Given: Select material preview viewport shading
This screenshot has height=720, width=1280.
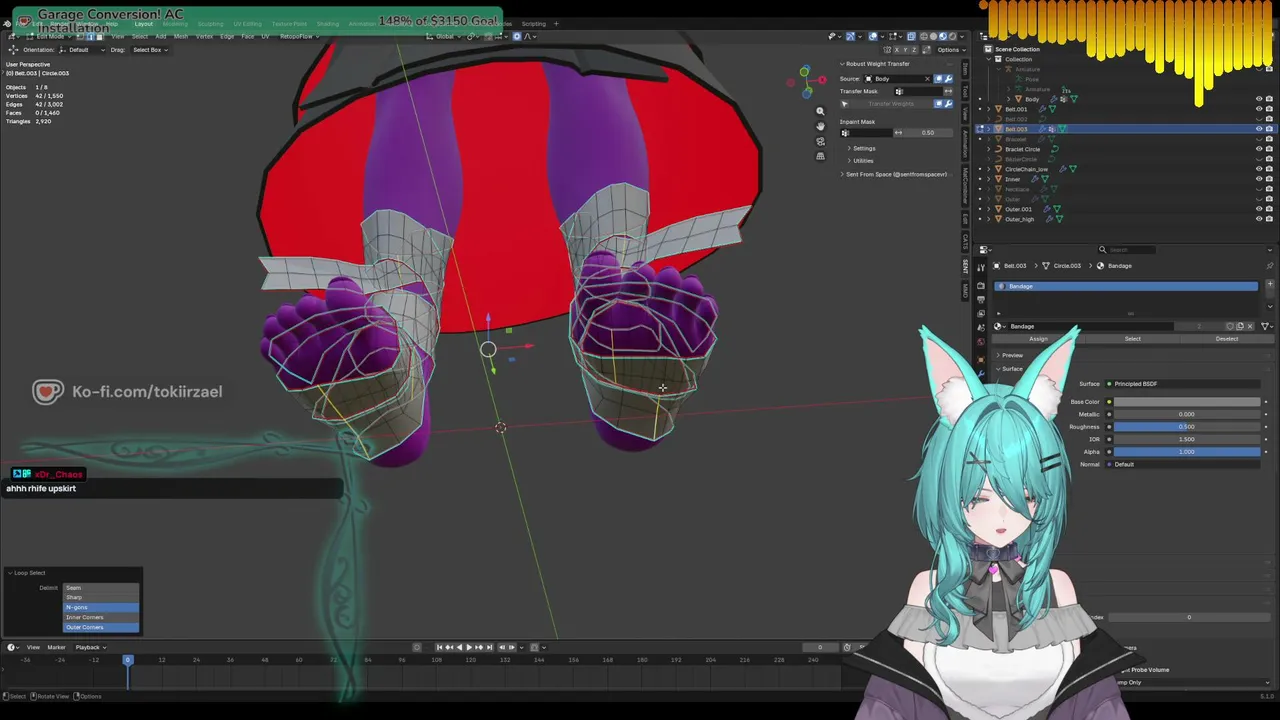Looking at the screenshot, I should (943, 36).
